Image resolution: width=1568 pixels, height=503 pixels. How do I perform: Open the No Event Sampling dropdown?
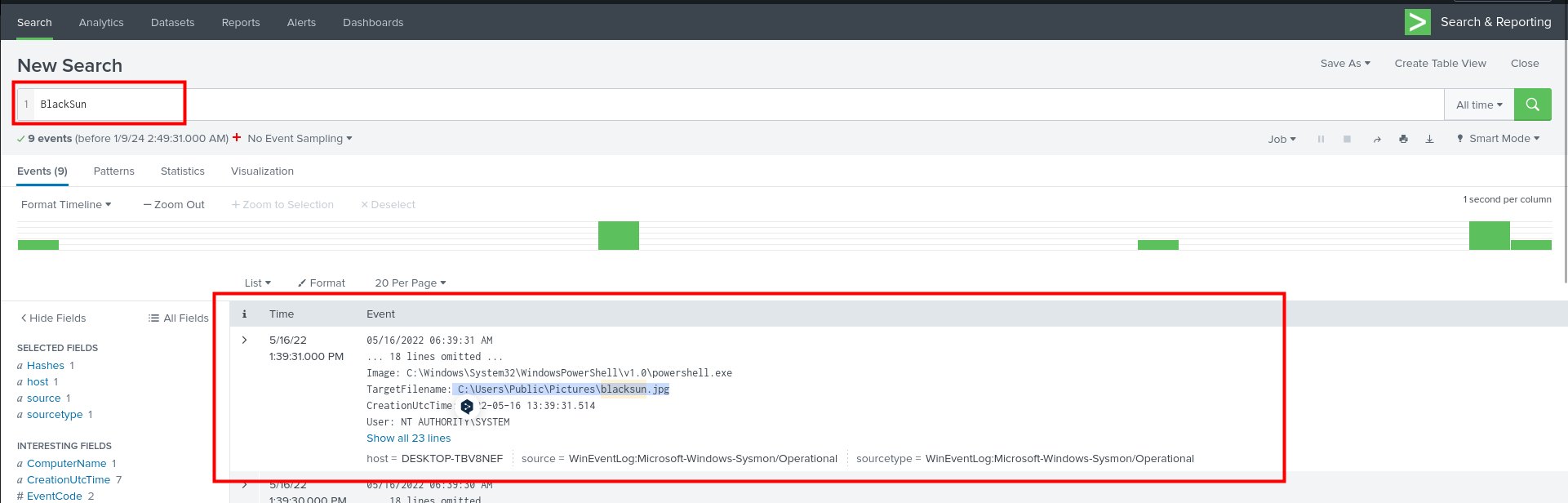[x=300, y=139]
